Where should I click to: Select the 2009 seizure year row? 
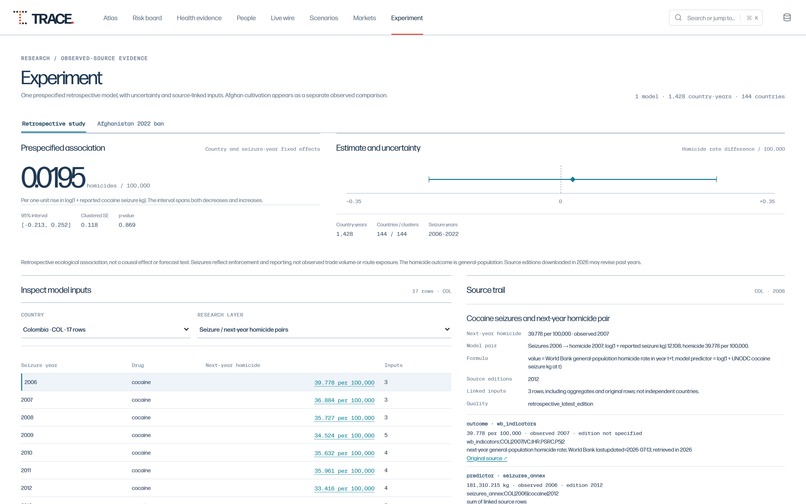(236, 435)
